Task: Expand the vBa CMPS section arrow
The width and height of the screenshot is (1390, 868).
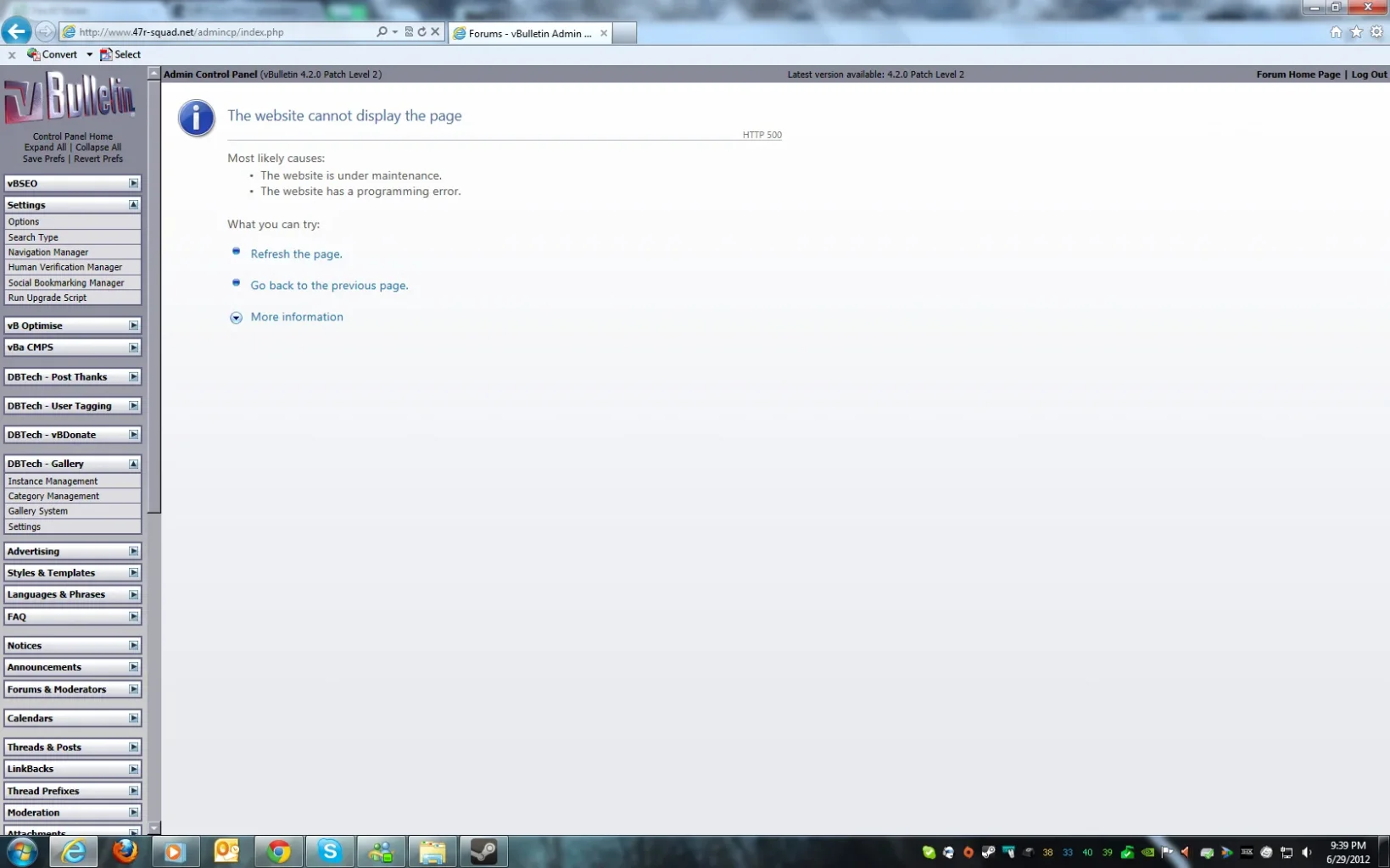Action: point(133,348)
